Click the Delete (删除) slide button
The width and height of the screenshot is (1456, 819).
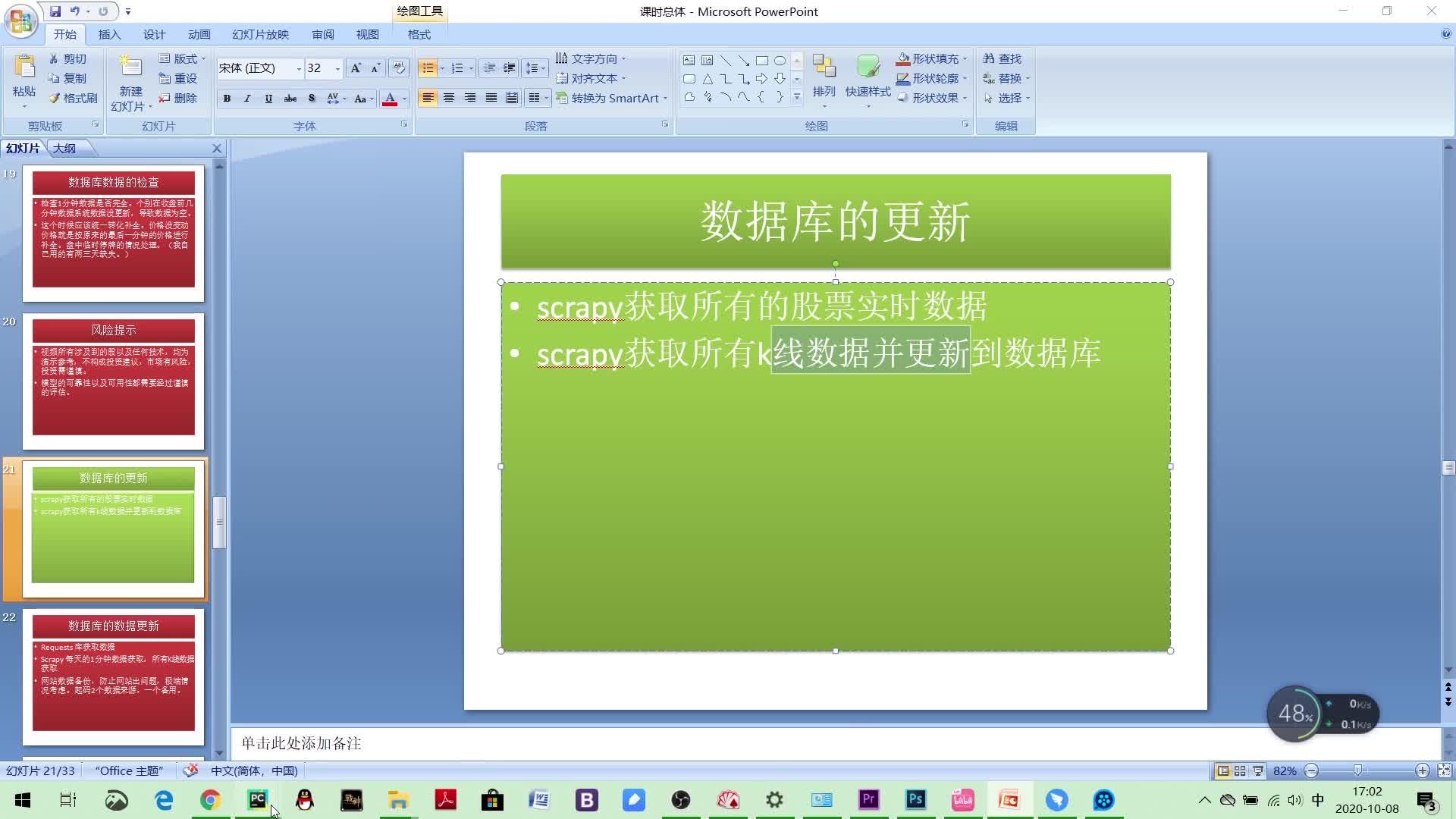tap(177, 98)
